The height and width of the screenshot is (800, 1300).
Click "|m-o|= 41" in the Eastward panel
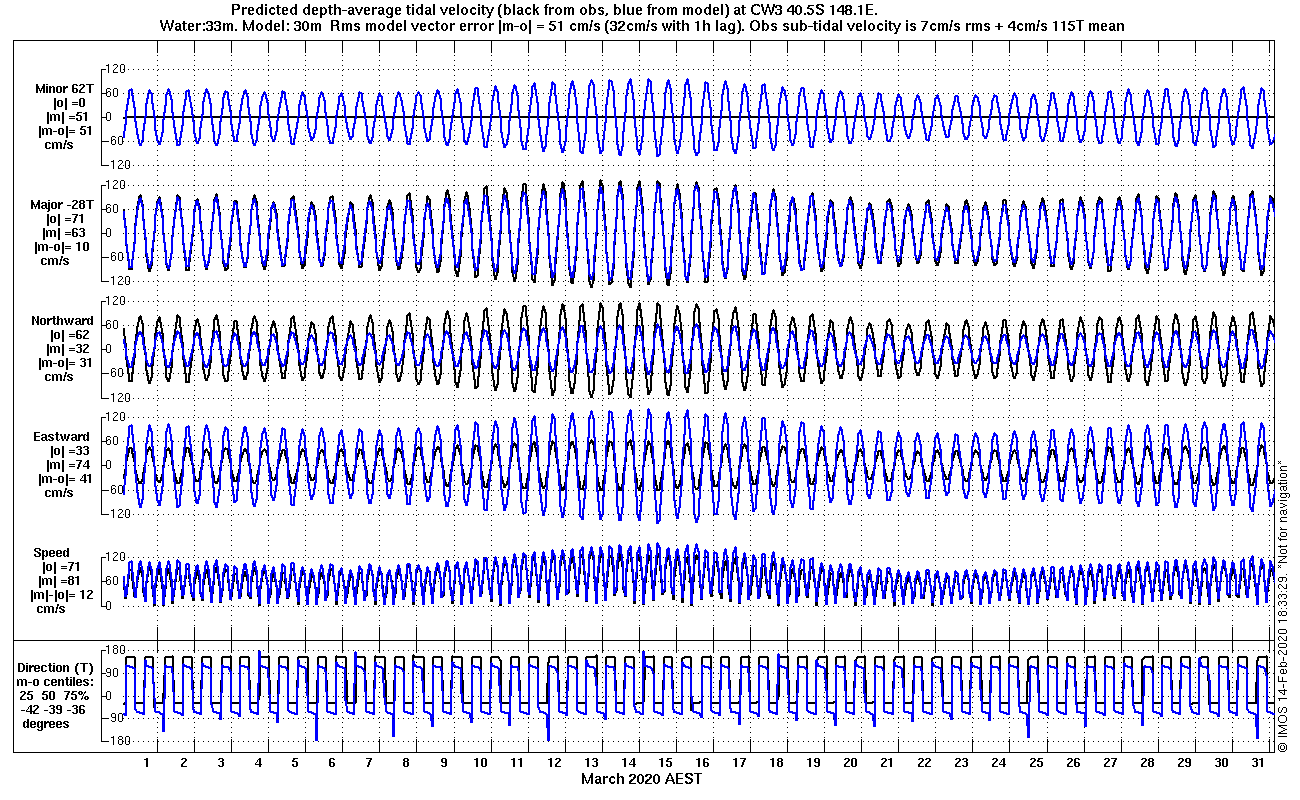coord(63,479)
